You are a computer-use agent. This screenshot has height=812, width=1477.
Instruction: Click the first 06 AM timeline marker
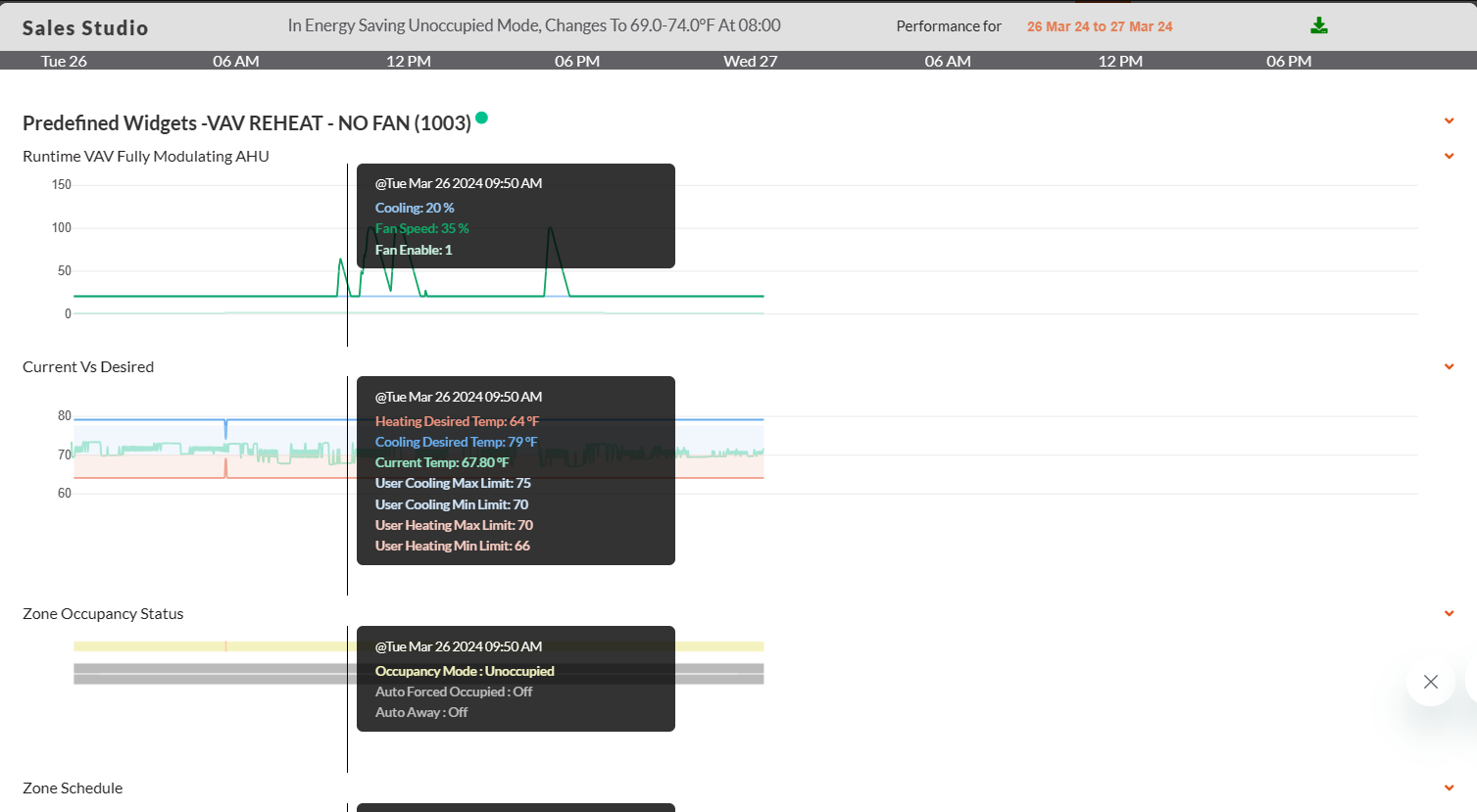pos(236,61)
